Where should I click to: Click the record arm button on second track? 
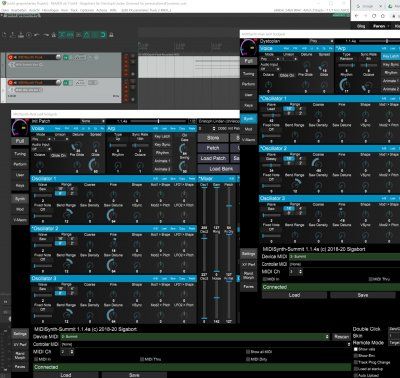coord(10,82)
